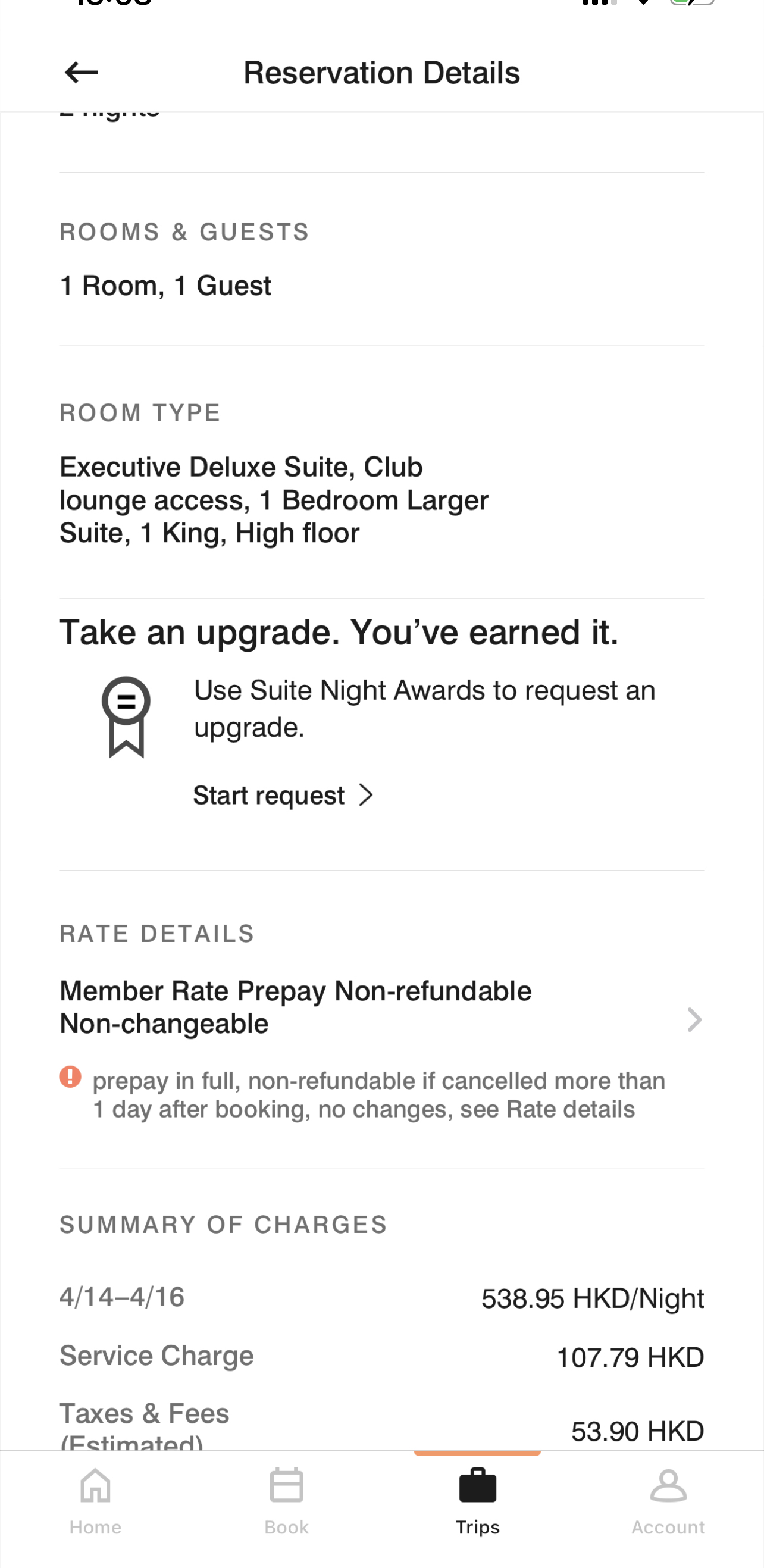Tap the Trips tab label
The width and height of the screenshot is (764, 1568).
click(477, 1527)
